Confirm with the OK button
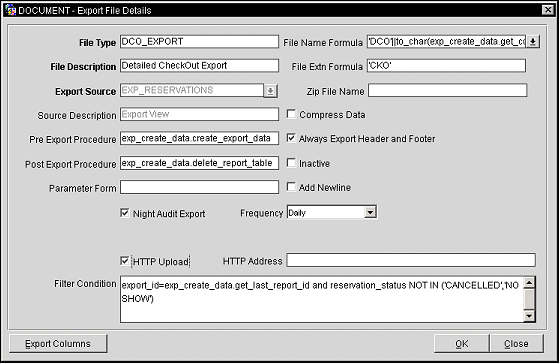559x363 pixels. pyautogui.click(x=462, y=344)
